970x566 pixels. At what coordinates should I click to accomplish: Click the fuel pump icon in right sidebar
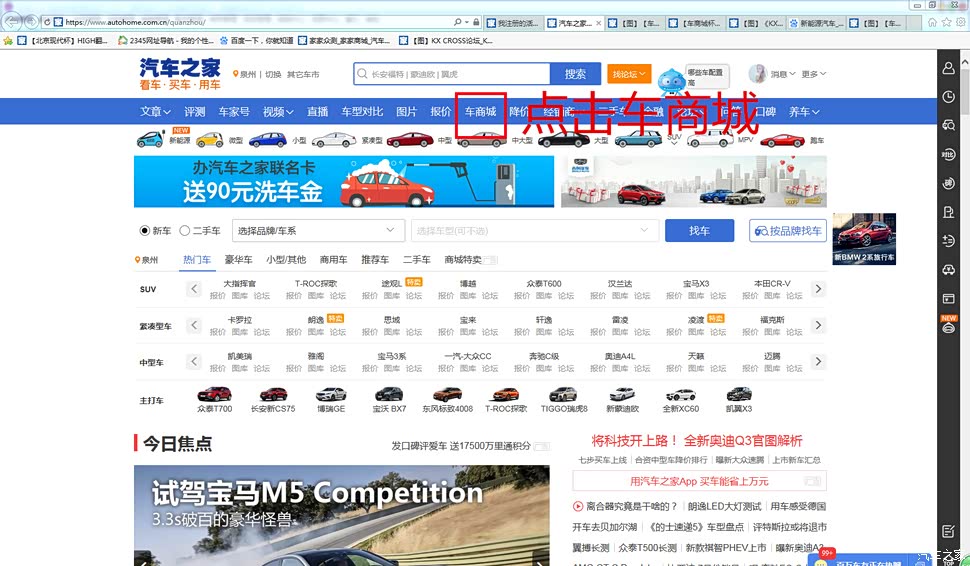pyautogui.click(x=948, y=212)
